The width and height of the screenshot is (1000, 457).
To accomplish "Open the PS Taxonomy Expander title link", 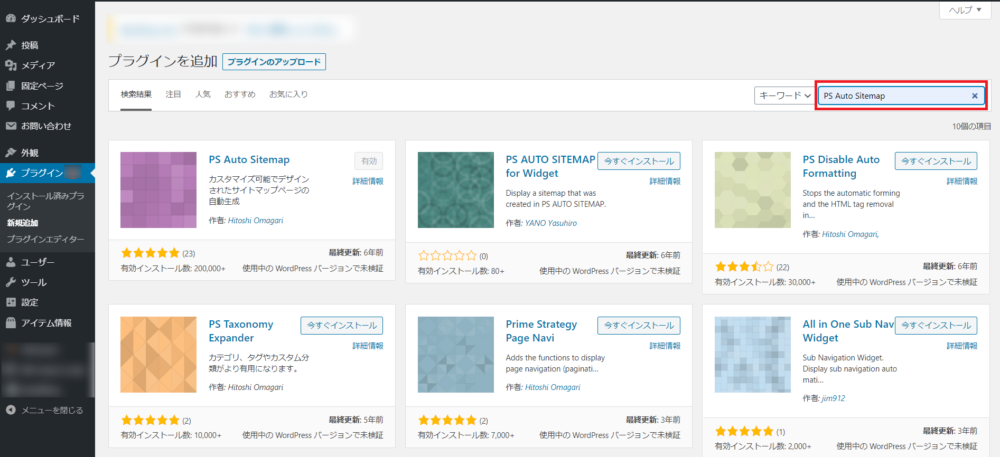I will (x=240, y=331).
